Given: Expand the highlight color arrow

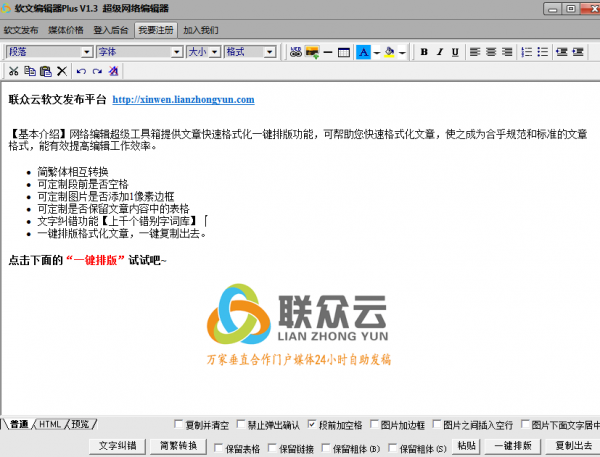Looking at the screenshot, I should point(402,52).
